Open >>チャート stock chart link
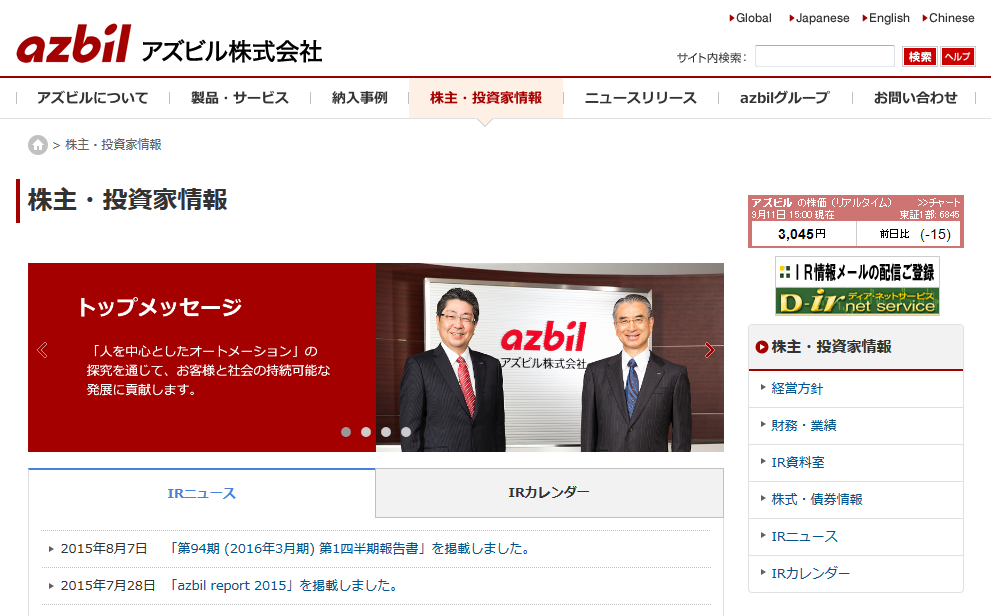The width and height of the screenshot is (991, 616). [x=939, y=202]
